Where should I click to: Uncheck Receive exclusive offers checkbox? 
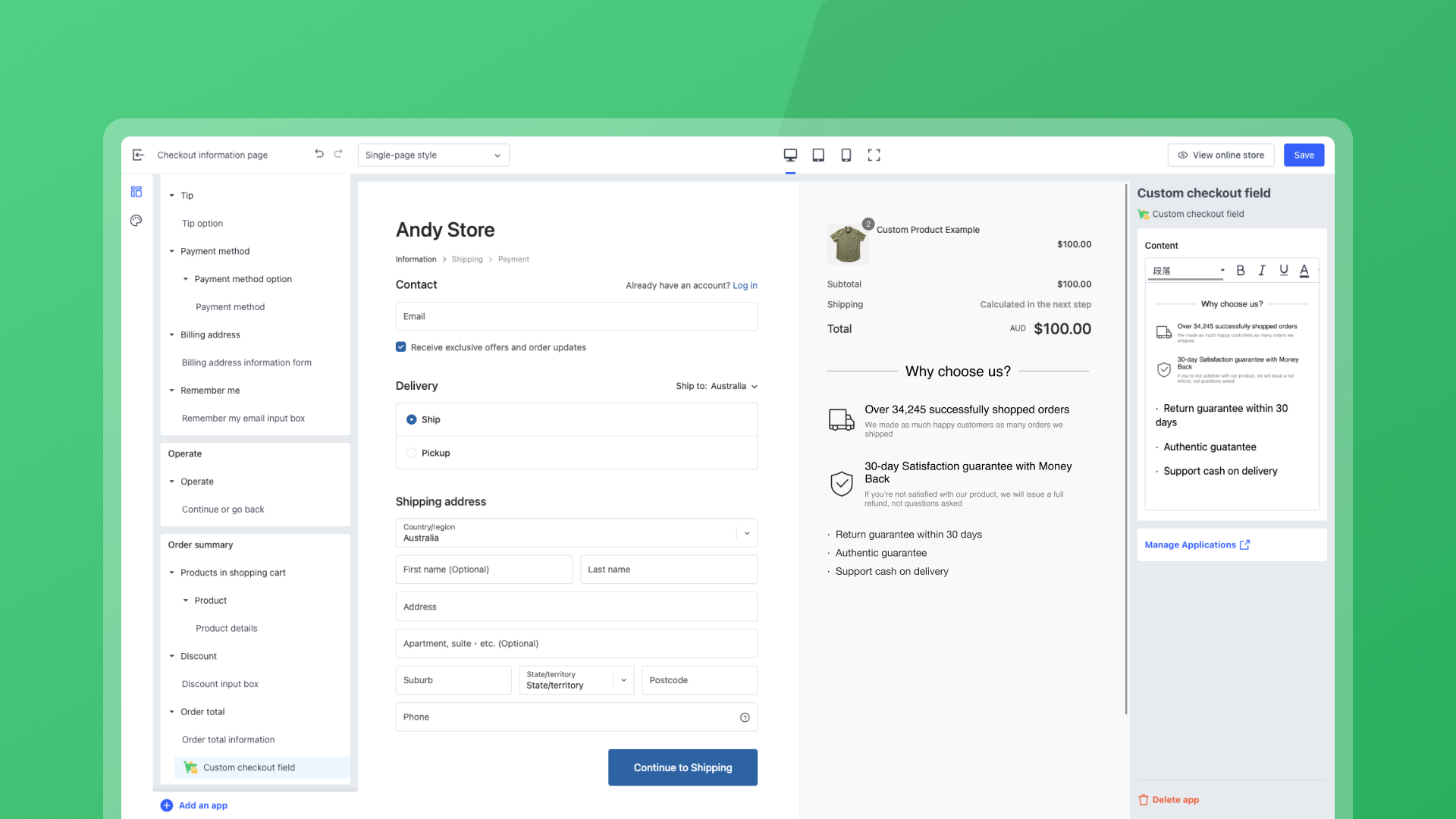[401, 347]
